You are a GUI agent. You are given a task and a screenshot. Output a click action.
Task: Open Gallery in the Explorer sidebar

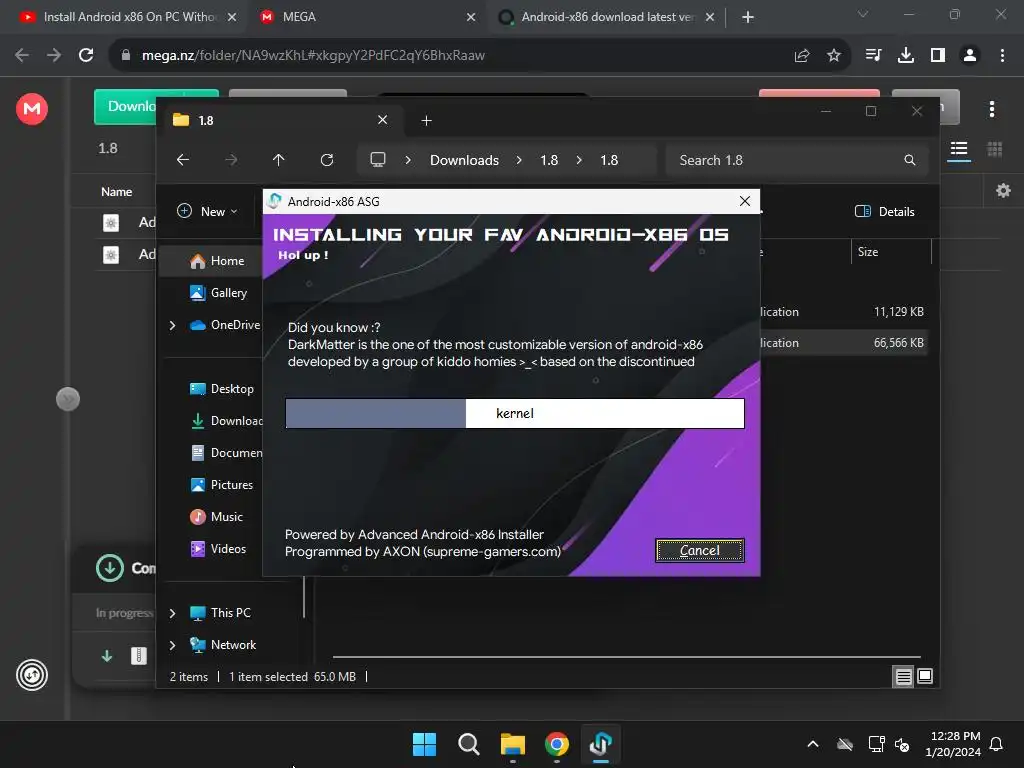point(219,293)
